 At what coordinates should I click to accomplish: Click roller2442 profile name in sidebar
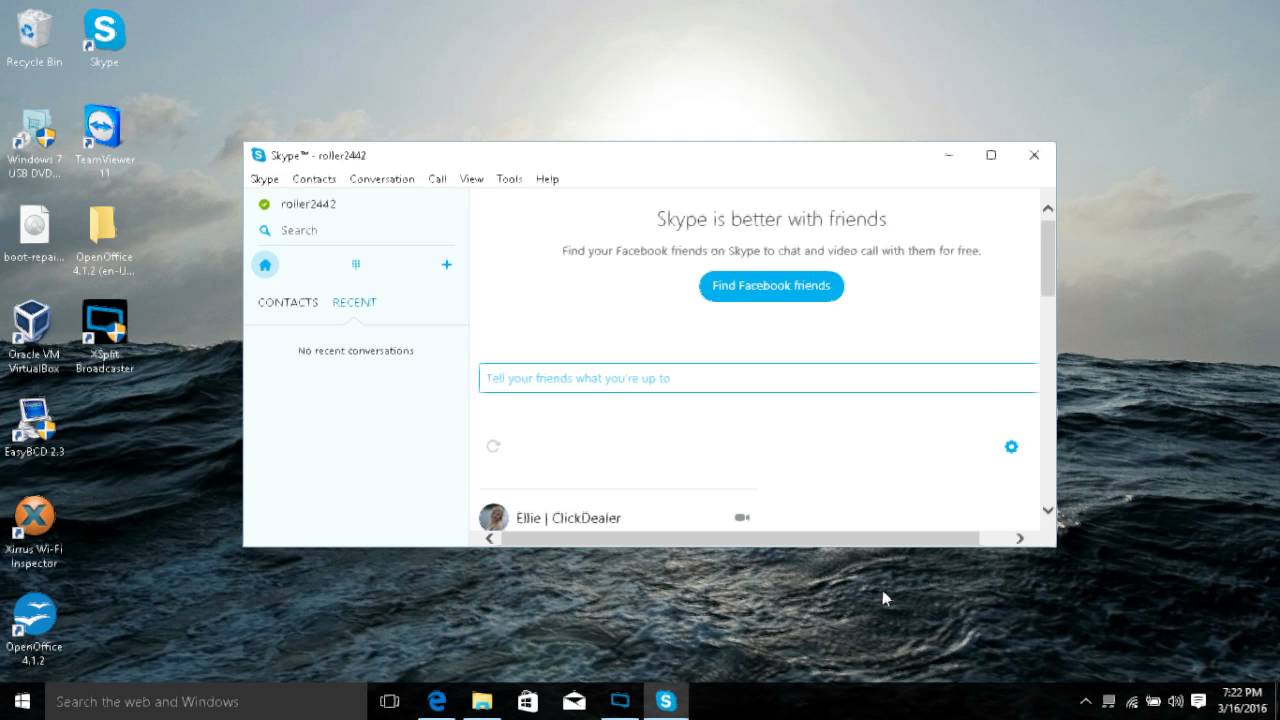(x=308, y=204)
